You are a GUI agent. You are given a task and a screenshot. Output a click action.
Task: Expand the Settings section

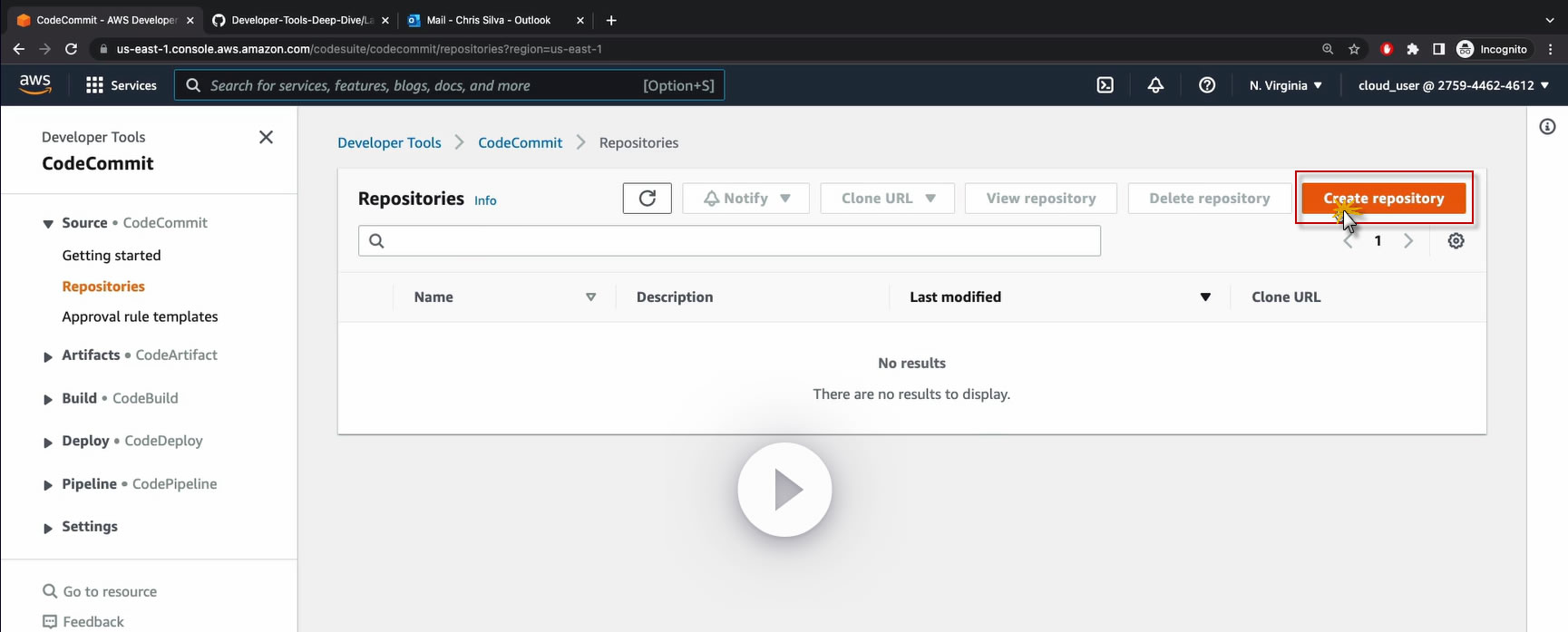pyautogui.click(x=48, y=528)
